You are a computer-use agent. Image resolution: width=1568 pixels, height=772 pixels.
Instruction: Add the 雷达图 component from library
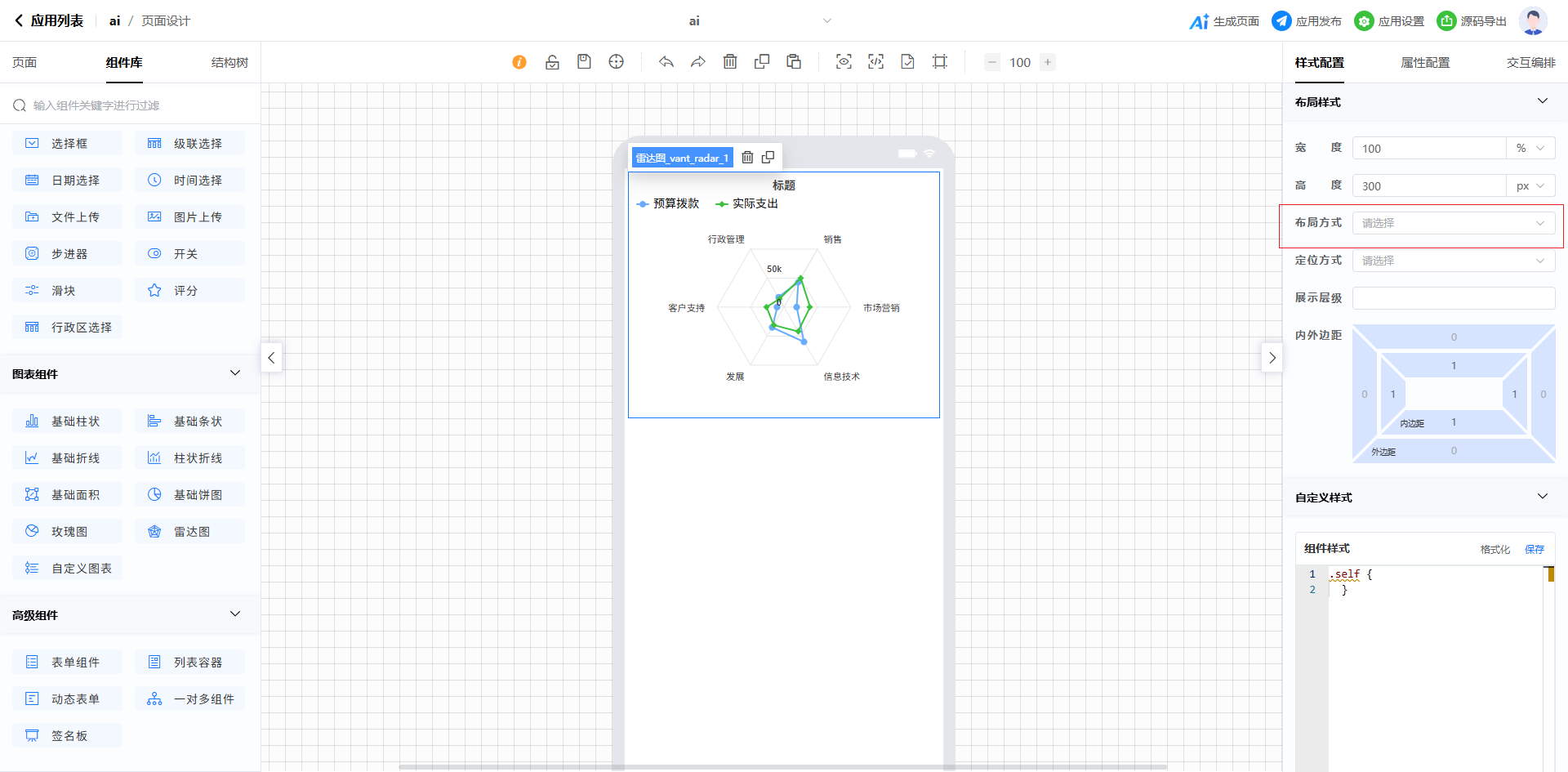[190, 532]
